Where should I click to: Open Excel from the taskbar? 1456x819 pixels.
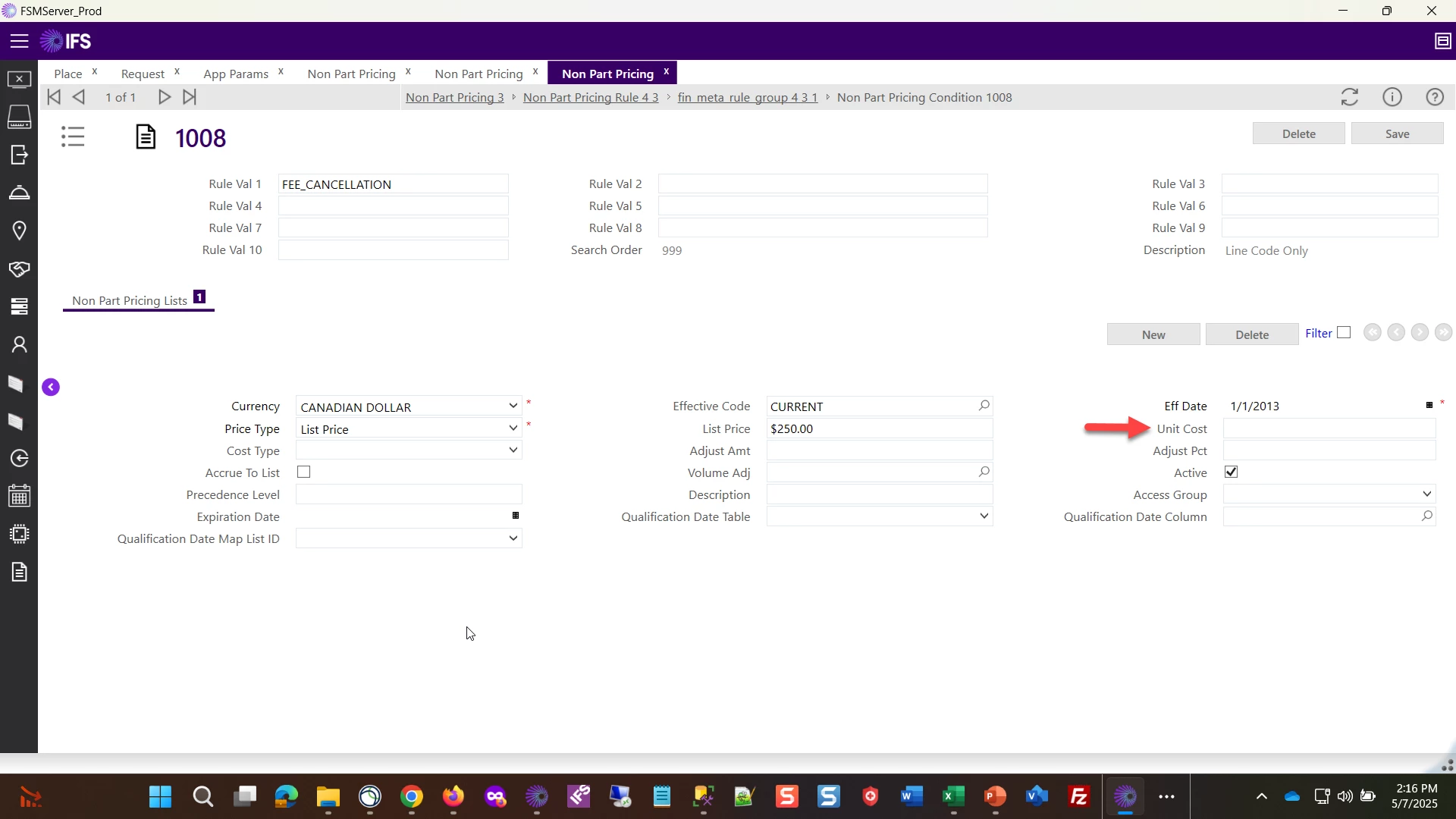(x=953, y=797)
